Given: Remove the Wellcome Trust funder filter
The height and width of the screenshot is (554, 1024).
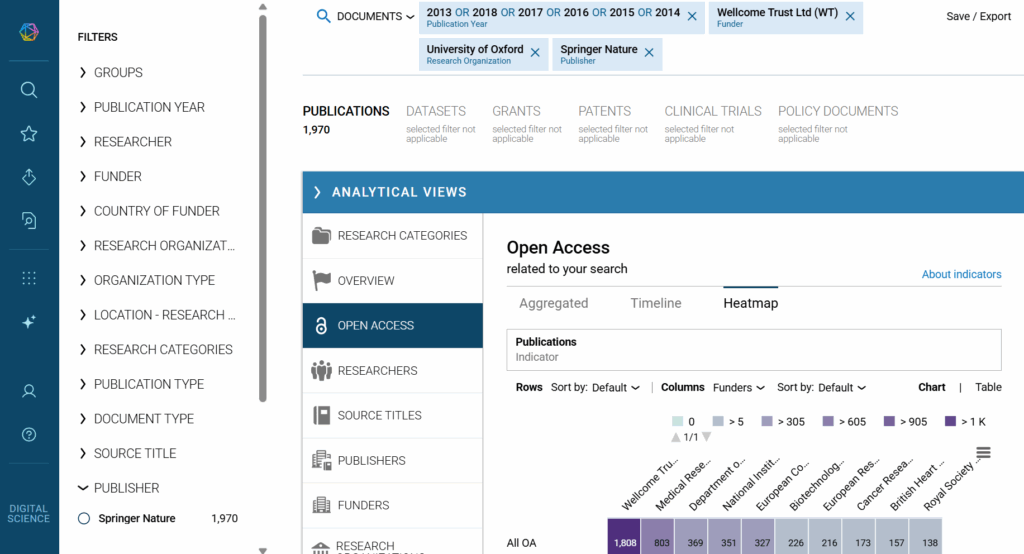Looking at the screenshot, I should [850, 16].
